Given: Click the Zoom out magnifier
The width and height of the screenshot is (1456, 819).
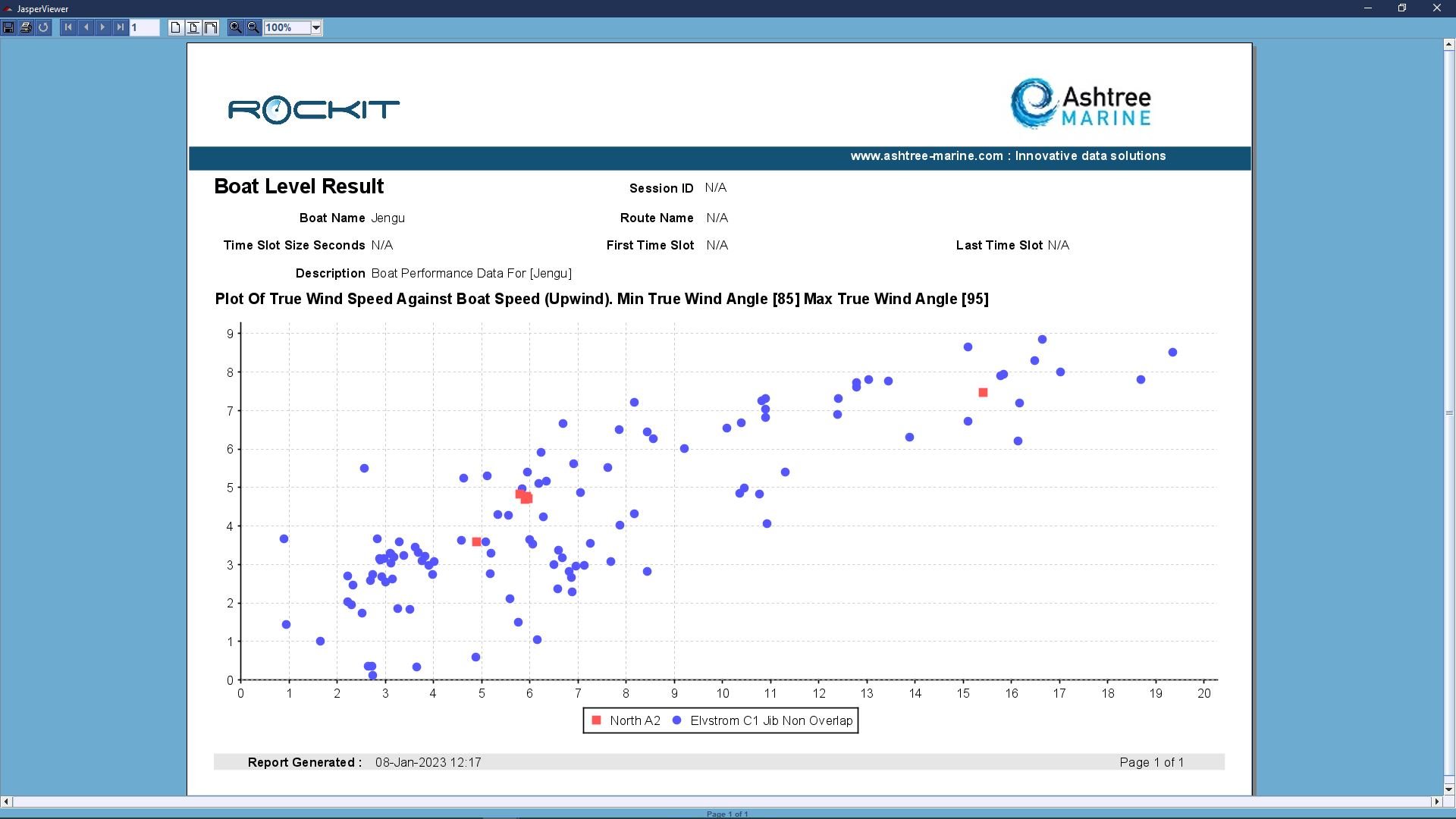Looking at the screenshot, I should 253,27.
